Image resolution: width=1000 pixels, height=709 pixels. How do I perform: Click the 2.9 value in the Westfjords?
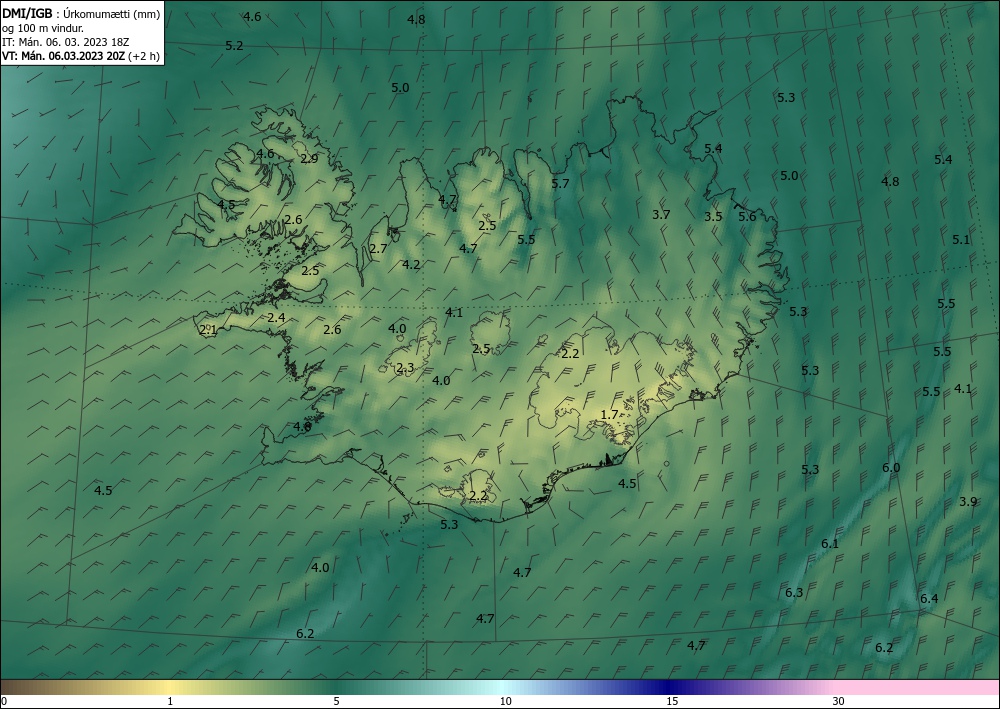point(309,159)
